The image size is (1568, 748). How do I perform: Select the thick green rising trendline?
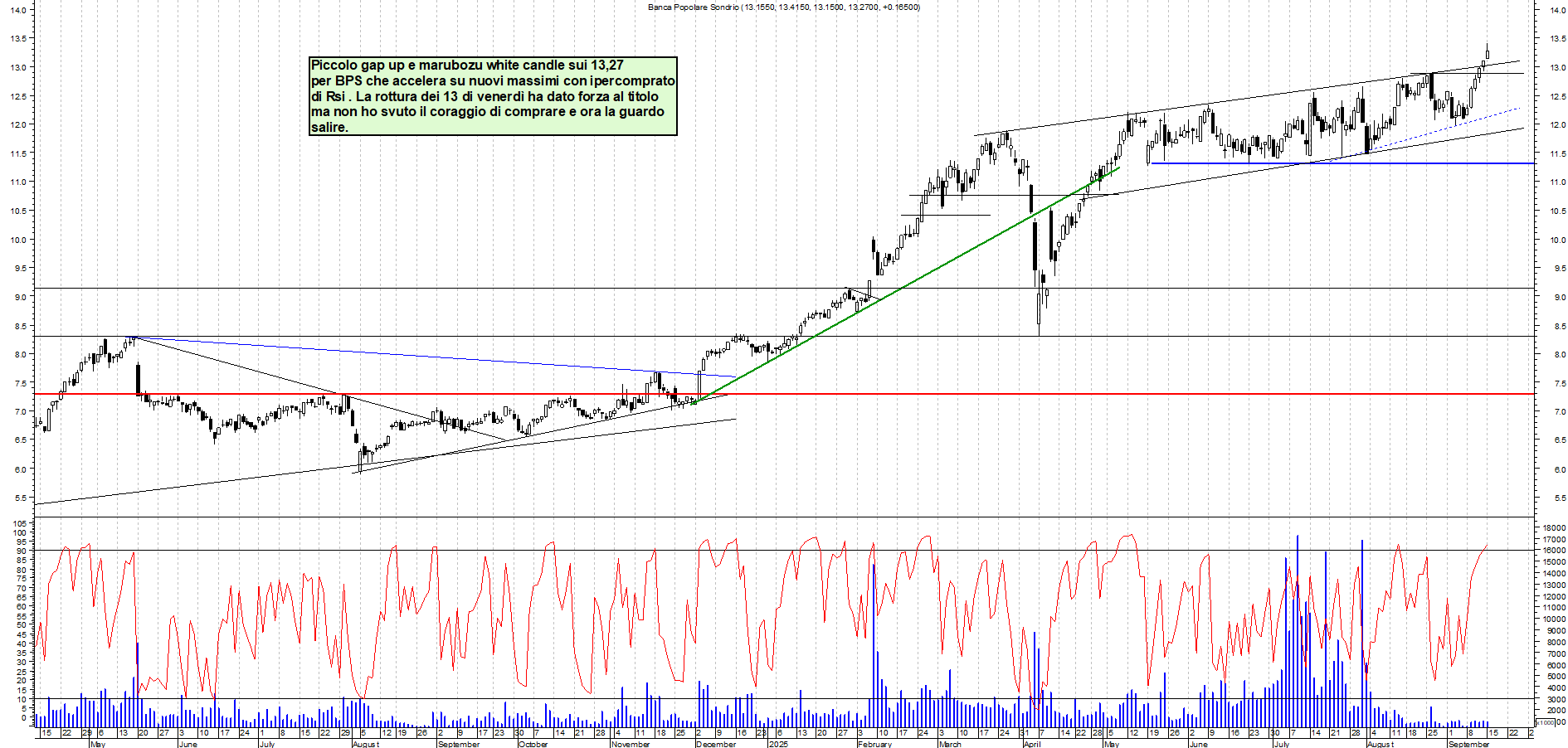click(906, 285)
